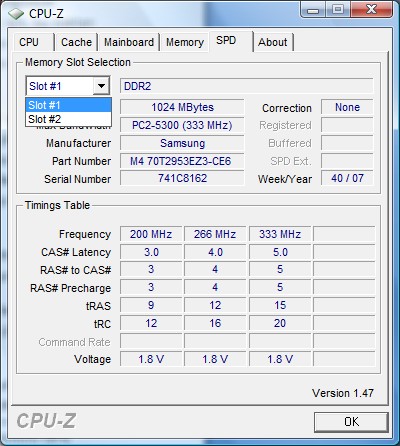Click the PC2-5300 (333 MHz) bandwidth value
This screenshot has height=446, width=400.
[182, 125]
